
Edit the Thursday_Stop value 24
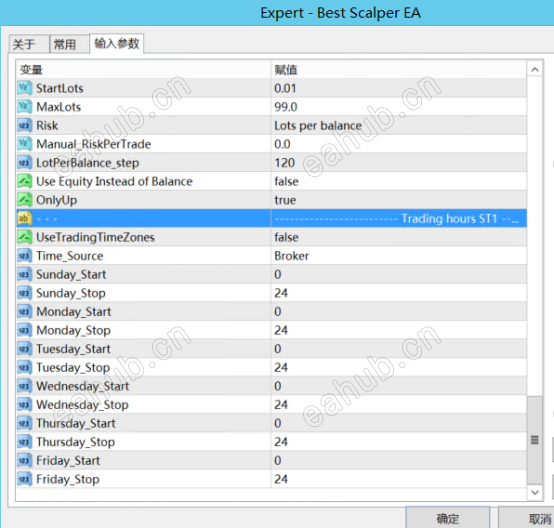point(281,442)
